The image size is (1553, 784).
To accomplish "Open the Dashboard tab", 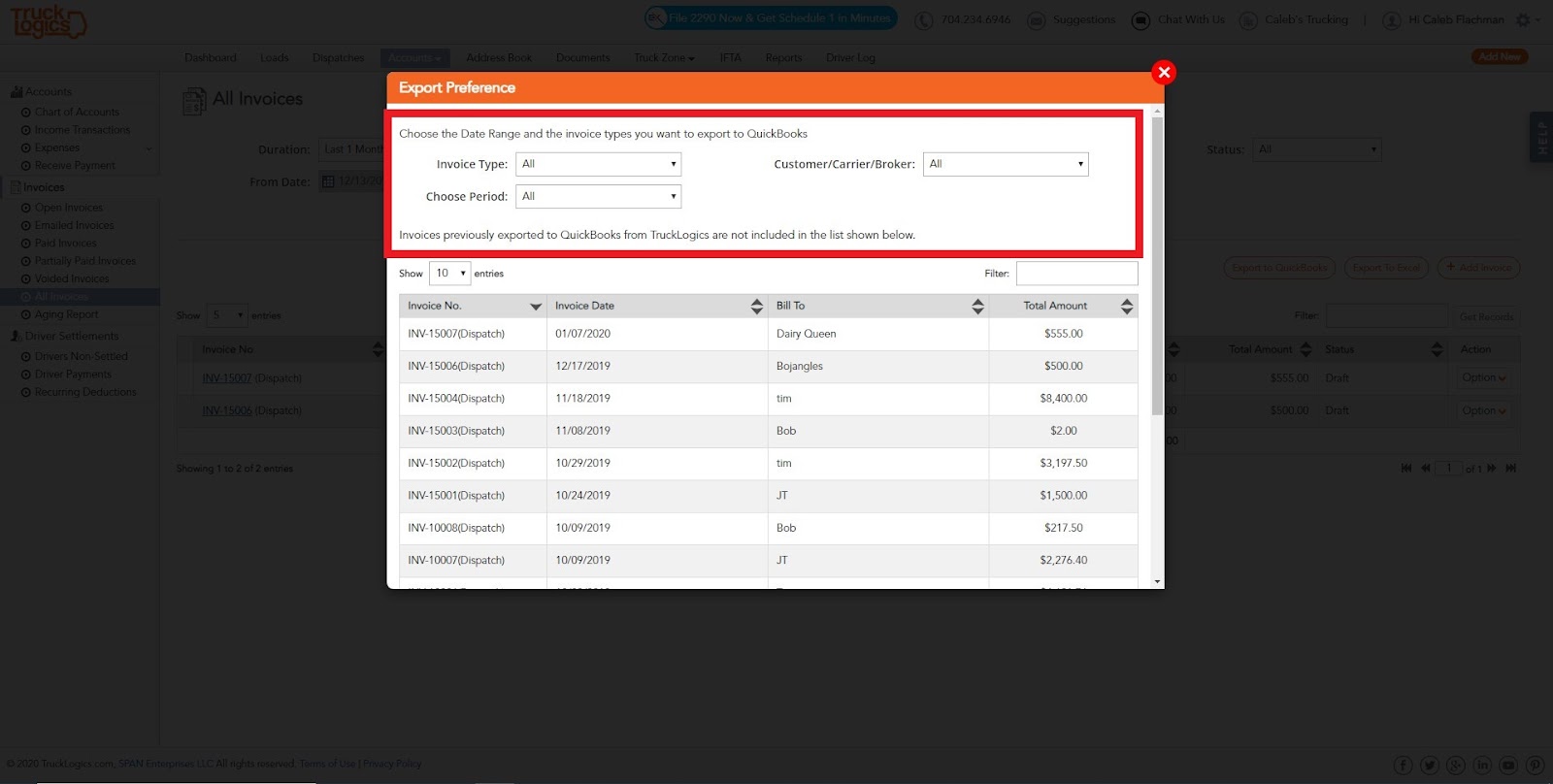I will click(211, 58).
